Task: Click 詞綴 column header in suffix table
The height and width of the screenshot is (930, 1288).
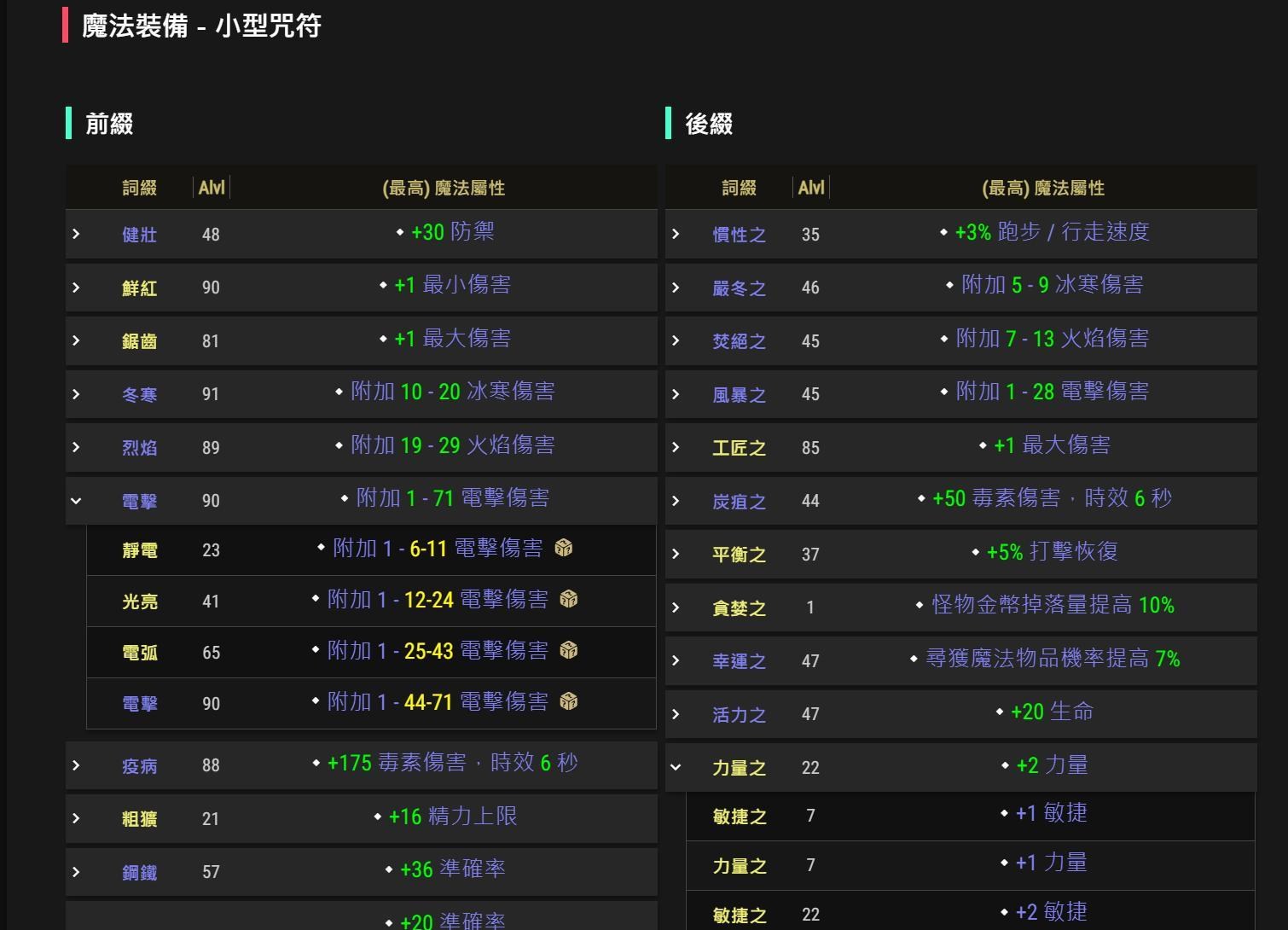Action: 740,188
